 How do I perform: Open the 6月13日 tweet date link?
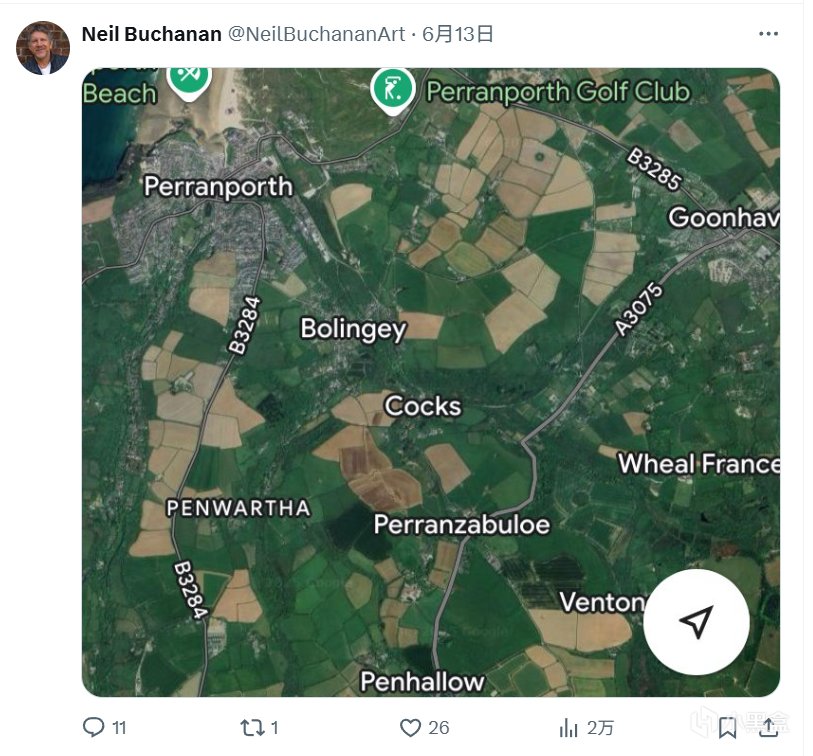point(458,34)
